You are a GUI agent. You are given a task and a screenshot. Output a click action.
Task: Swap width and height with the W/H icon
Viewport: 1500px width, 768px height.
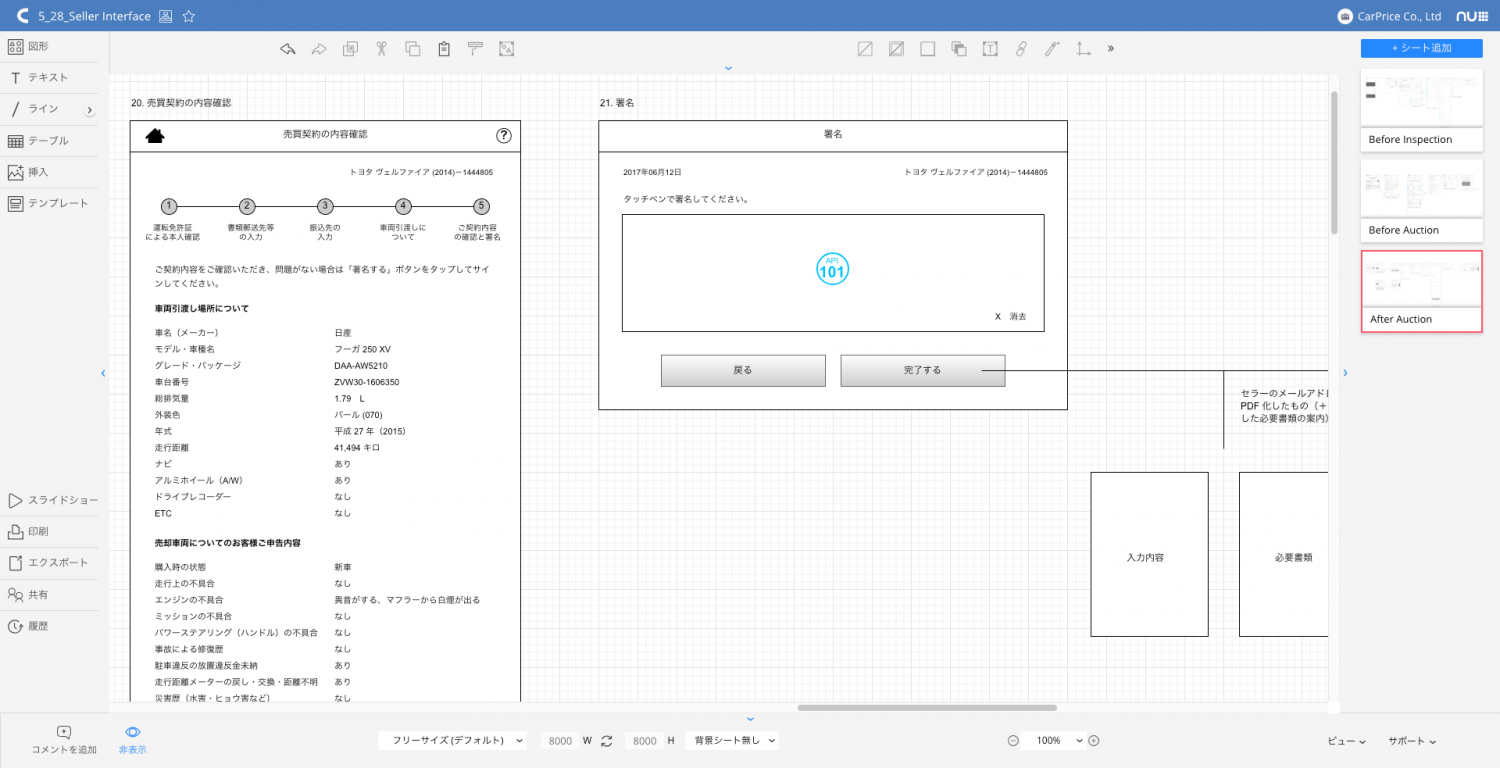606,741
